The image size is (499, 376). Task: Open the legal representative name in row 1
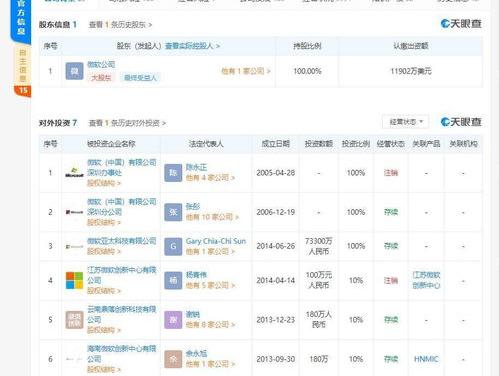click(196, 167)
